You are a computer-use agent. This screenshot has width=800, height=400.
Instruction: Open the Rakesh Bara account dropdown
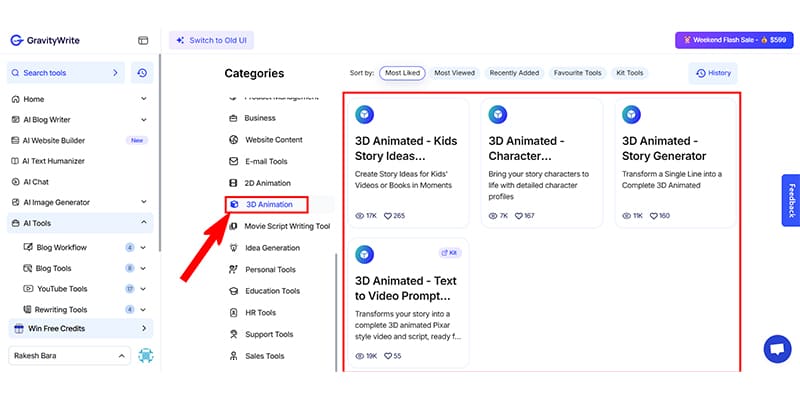point(69,355)
